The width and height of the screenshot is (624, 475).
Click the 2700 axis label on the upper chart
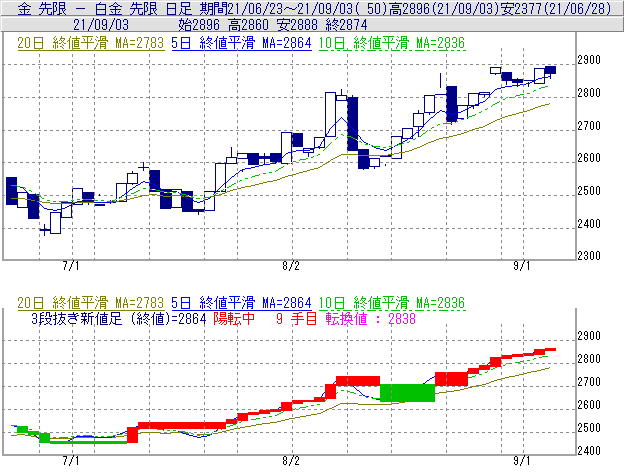pos(589,126)
